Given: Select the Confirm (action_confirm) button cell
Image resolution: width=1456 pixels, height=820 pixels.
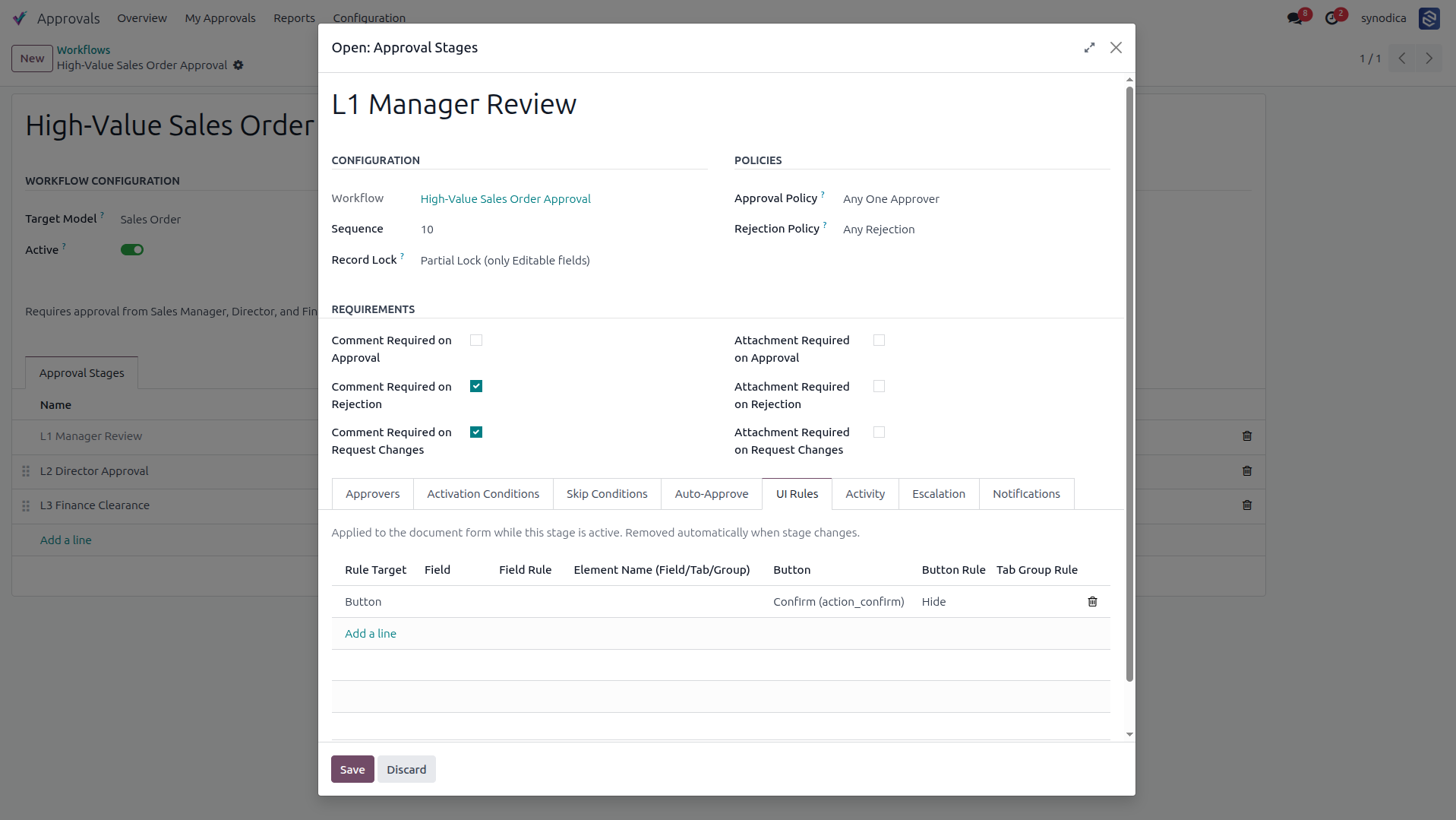Looking at the screenshot, I should 839,602.
